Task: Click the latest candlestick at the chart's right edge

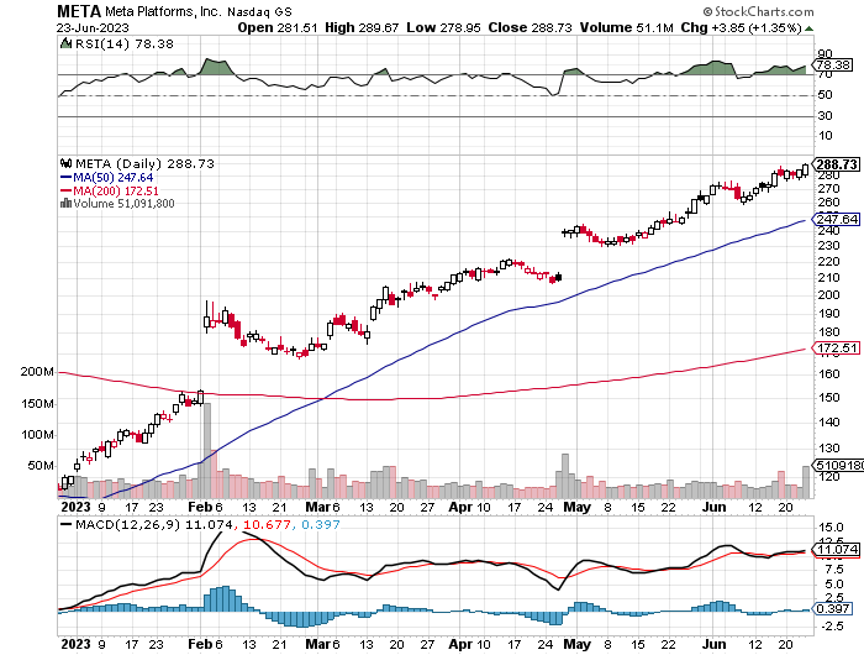Action: (x=806, y=170)
